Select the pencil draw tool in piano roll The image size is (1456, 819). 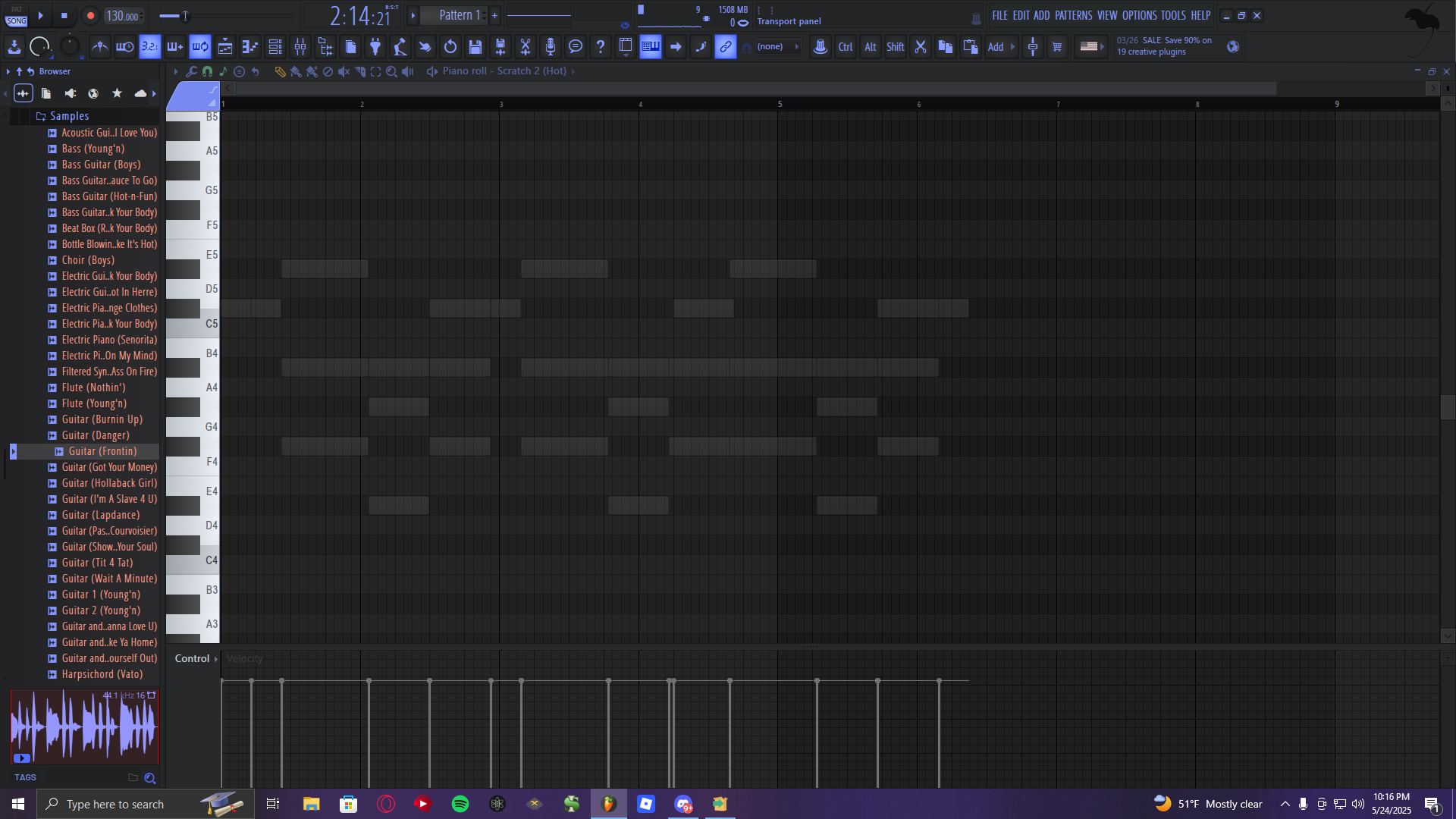pyautogui.click(x=280, y=71)
